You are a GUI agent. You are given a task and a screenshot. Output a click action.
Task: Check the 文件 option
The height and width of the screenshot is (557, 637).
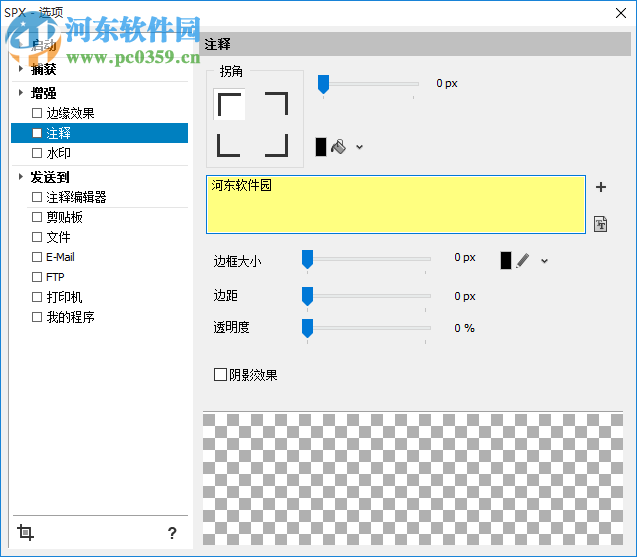coord(37,237)
